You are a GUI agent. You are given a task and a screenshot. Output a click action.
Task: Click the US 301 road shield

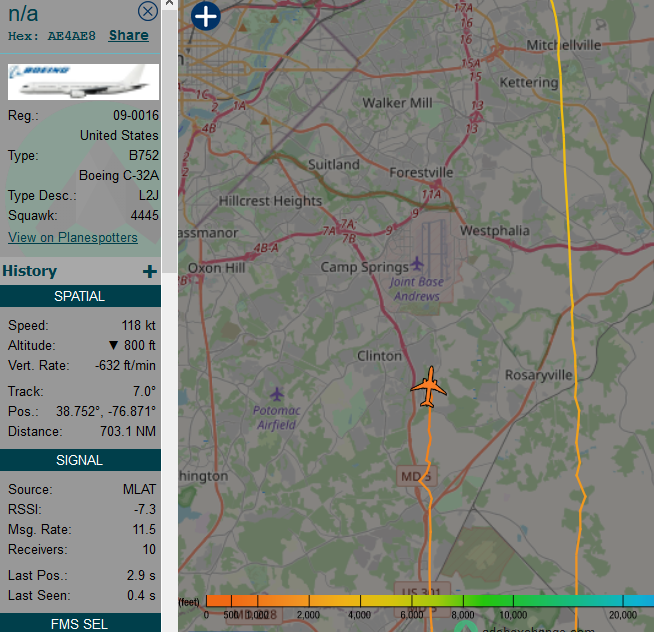423,590
